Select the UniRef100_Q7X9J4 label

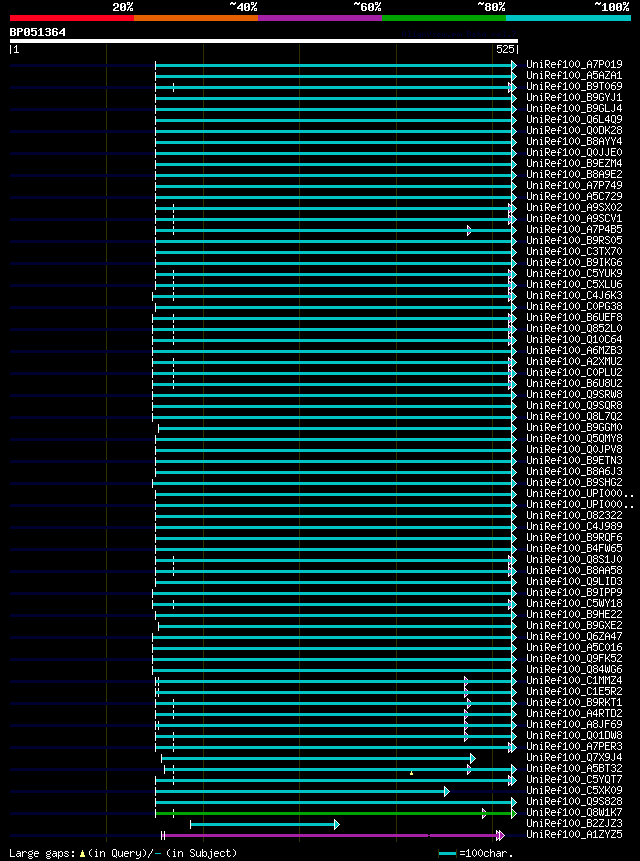[x=574, y=757]
